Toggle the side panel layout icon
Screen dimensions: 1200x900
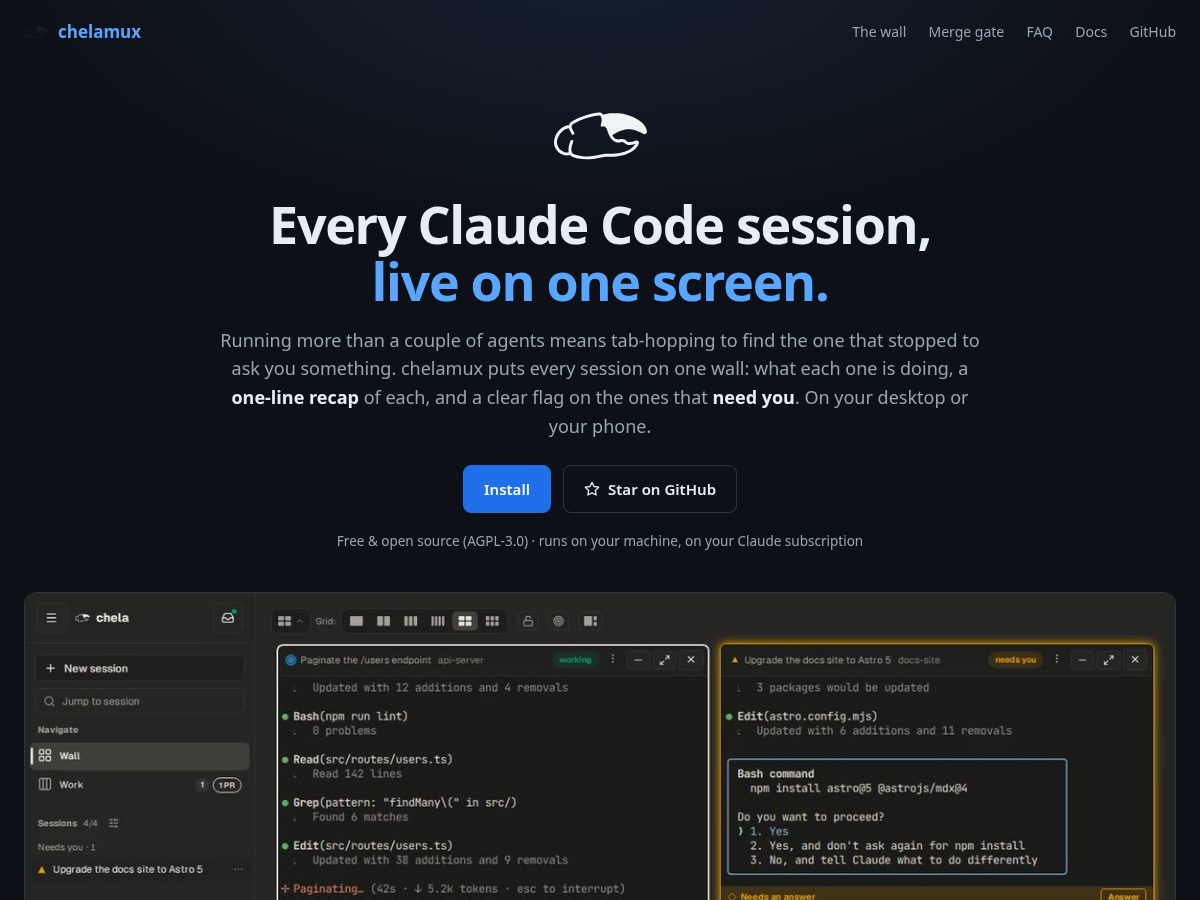click(x=589, y=621)
